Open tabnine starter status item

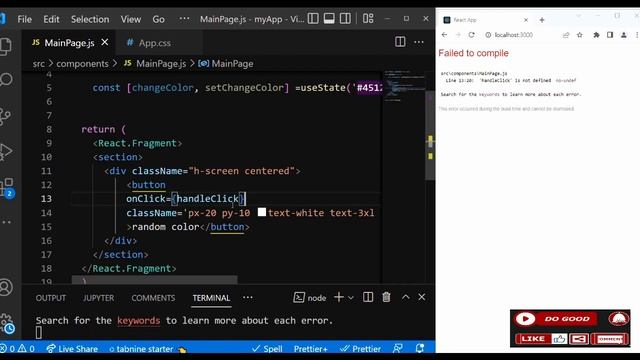(x=147, y=349)
